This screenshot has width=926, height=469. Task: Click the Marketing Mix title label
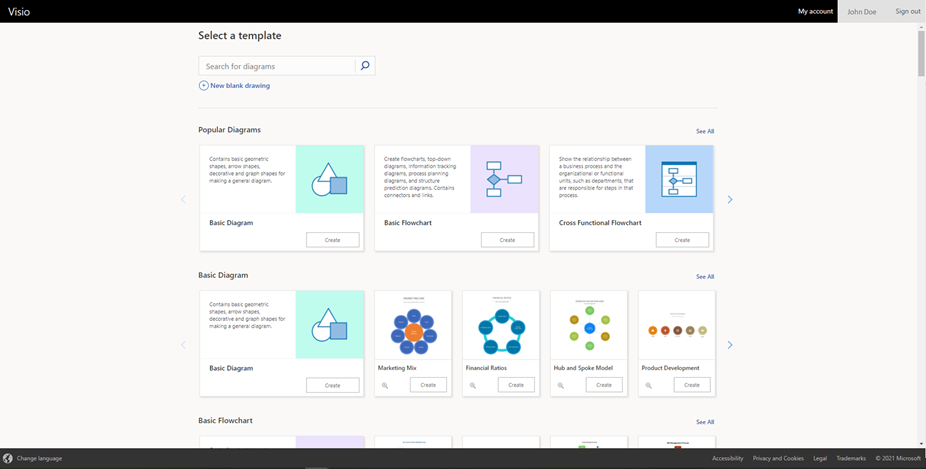click(x=397, y=368)
